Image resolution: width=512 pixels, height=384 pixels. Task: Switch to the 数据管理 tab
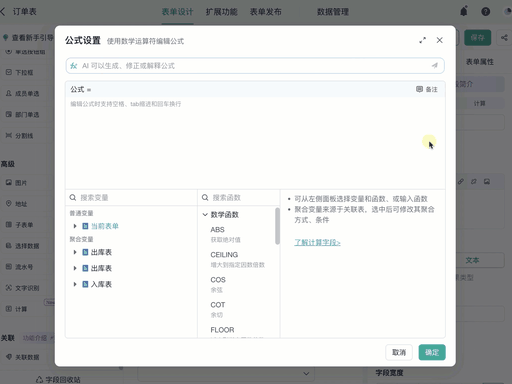tap(333, 12)
